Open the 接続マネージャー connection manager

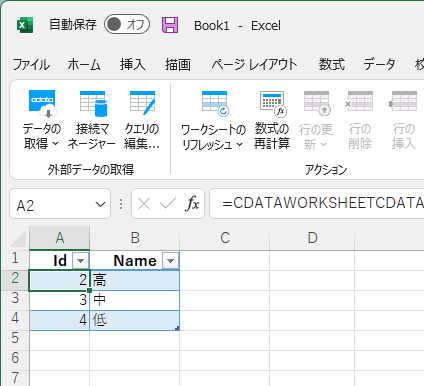coord(93,104)
